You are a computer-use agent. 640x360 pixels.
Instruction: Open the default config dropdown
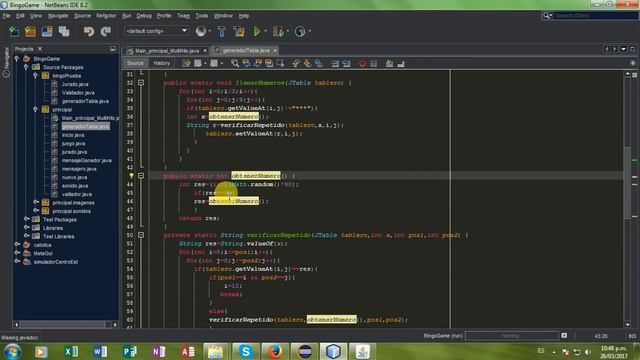[x=156, y=31]
